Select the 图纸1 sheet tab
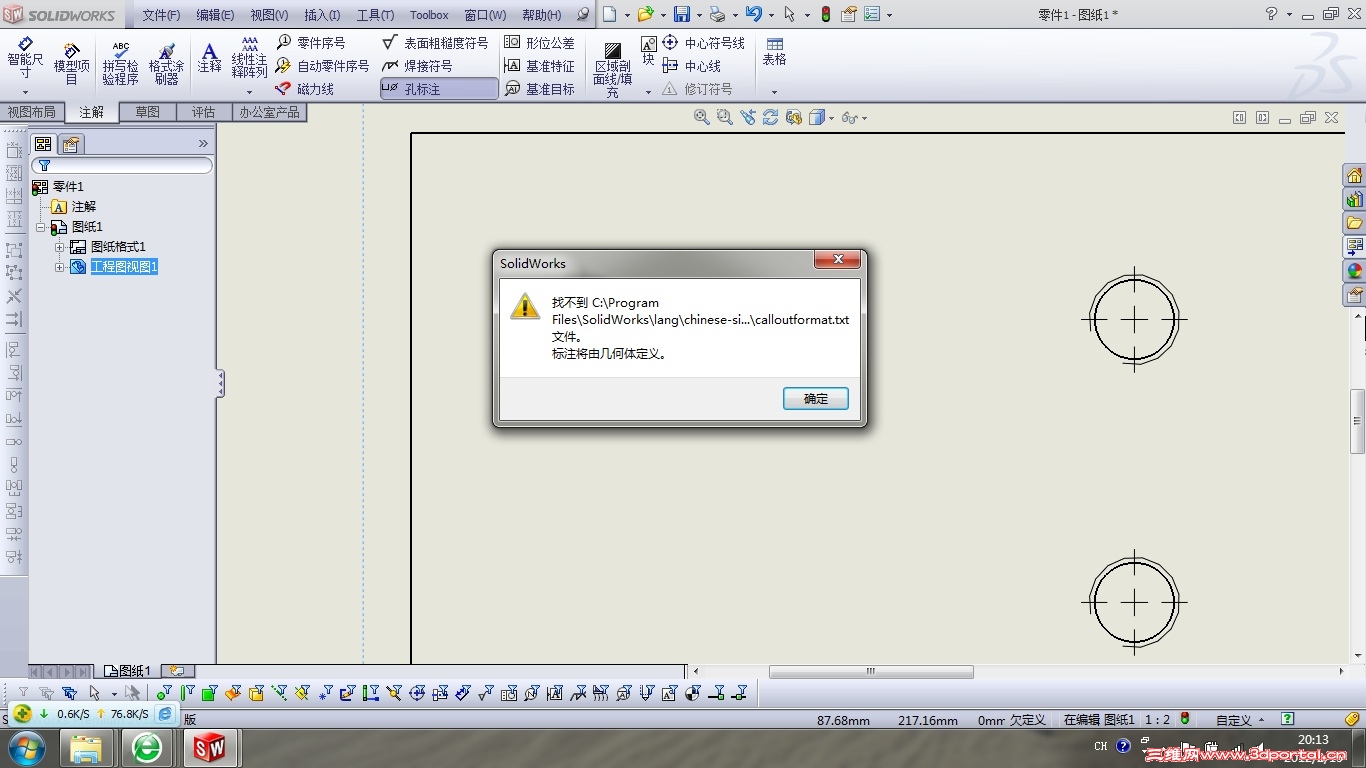Screen dimensions: 1366x768 tap(128, 671)
